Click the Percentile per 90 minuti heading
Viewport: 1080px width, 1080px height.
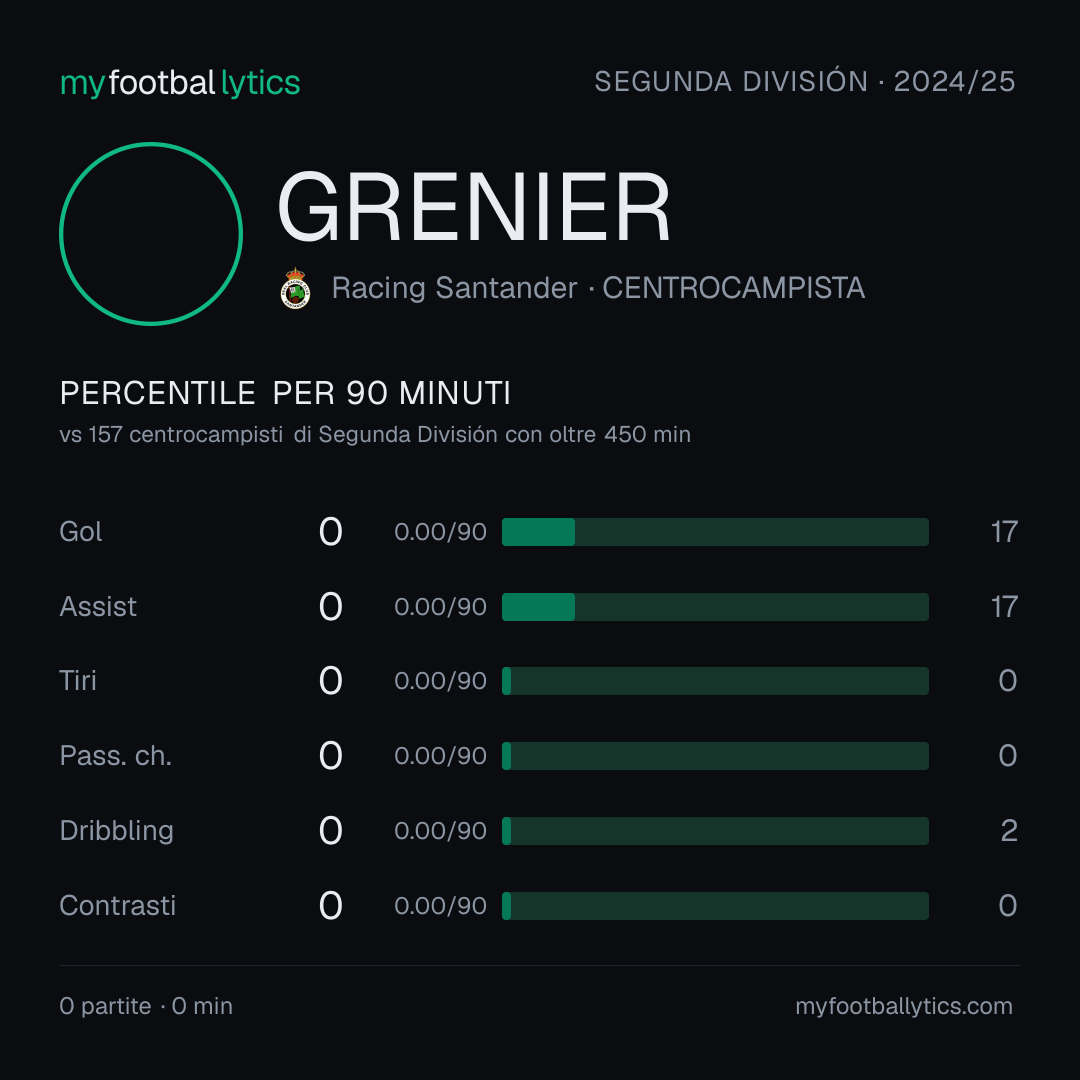click(285, 393)
